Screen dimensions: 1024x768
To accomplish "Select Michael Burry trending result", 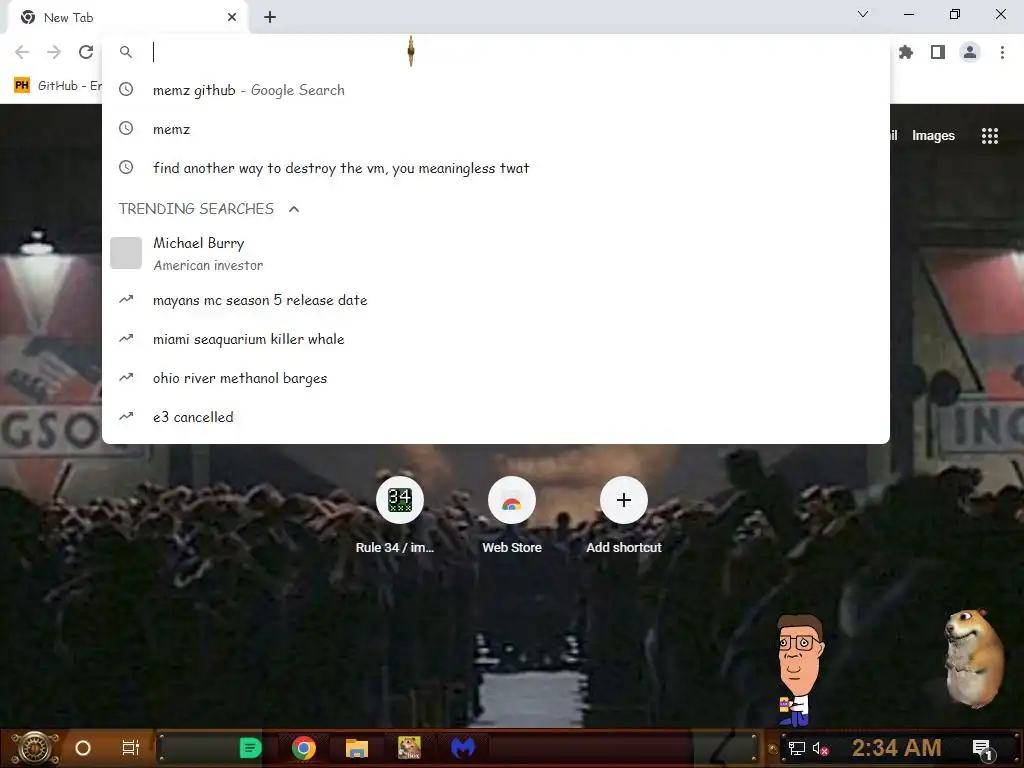I will coord(496,253).
